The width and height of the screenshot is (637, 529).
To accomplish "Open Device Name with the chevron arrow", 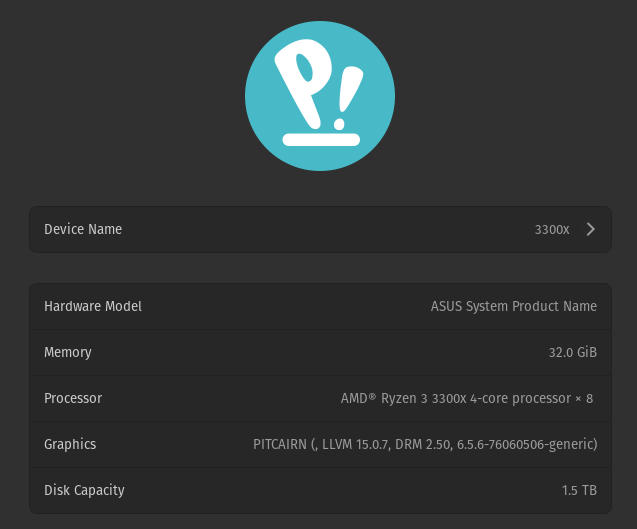I will 590,229.
